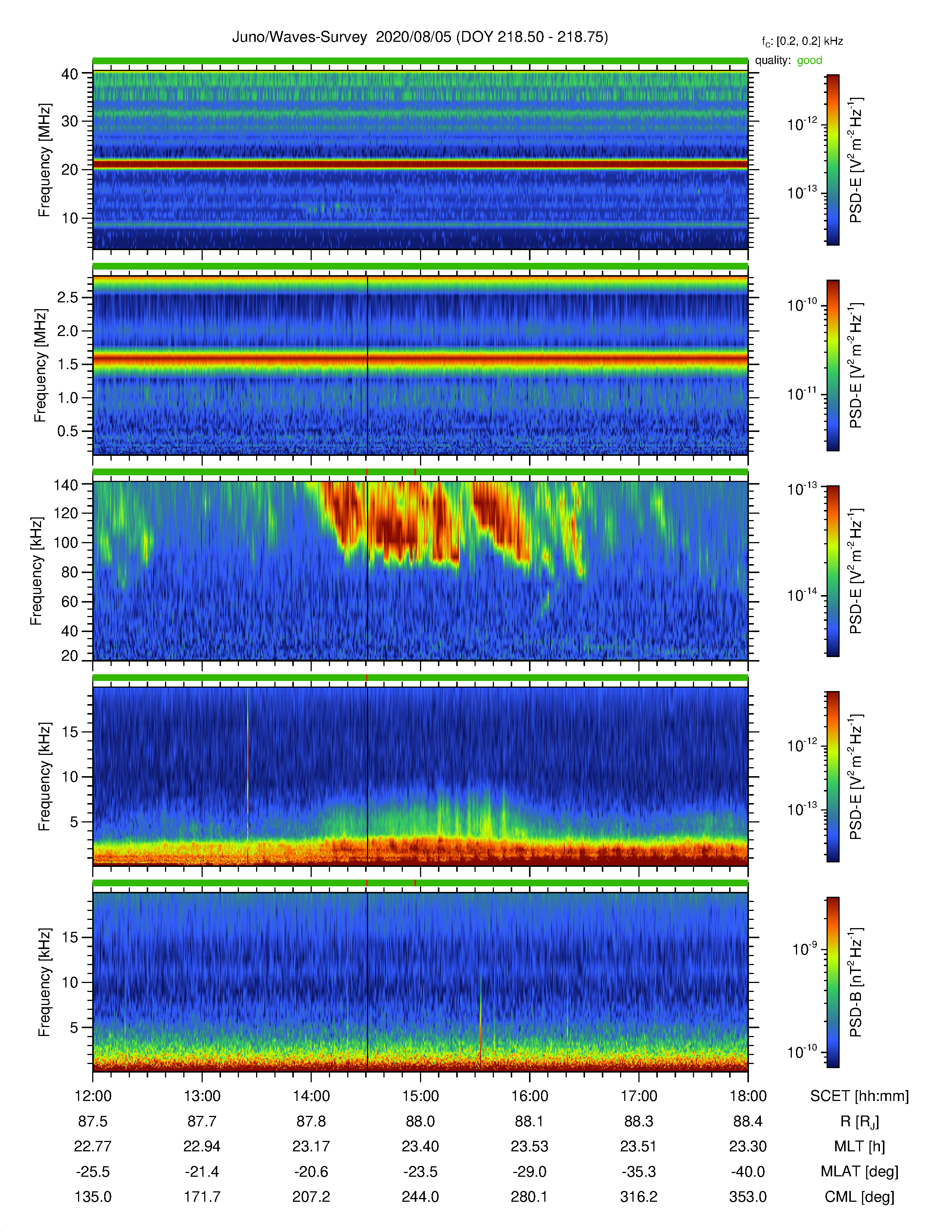This screenshot has height=1232, width=952.
Task: Click the Juno/Waves-Survey plot title
Action: click(420, 37)
